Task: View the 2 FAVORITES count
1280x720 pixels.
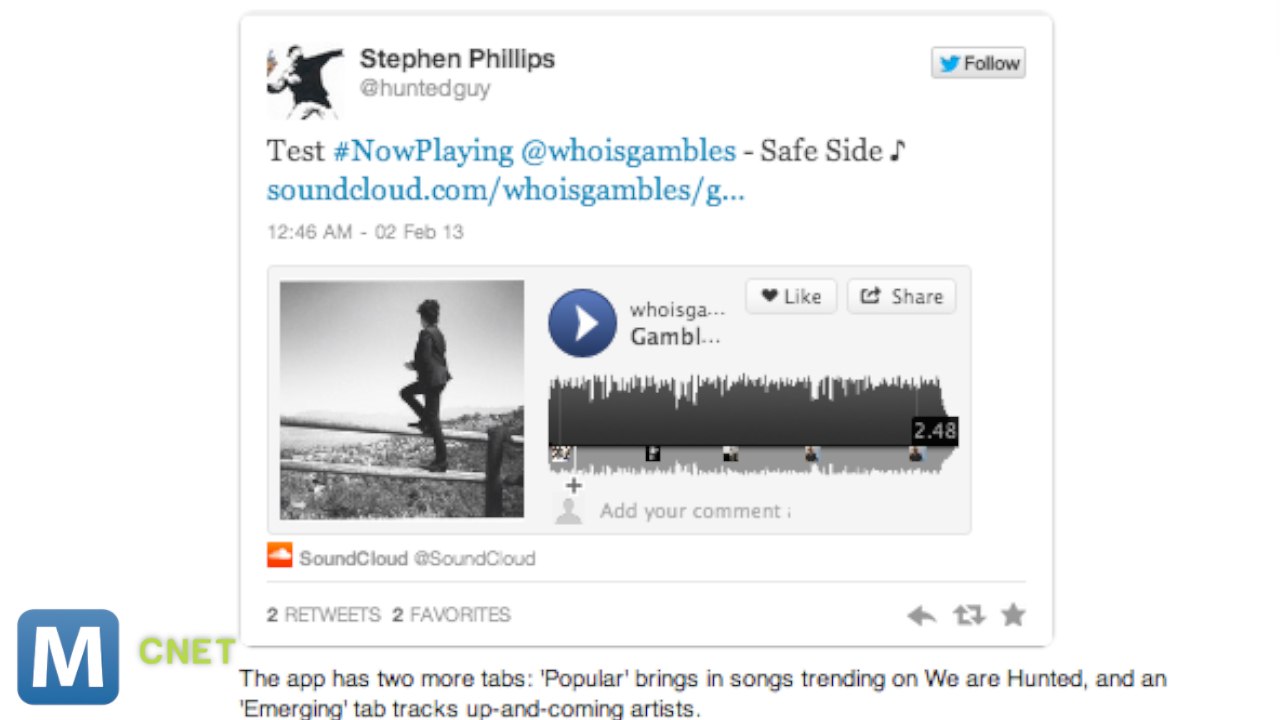Action: click(451, 615)
